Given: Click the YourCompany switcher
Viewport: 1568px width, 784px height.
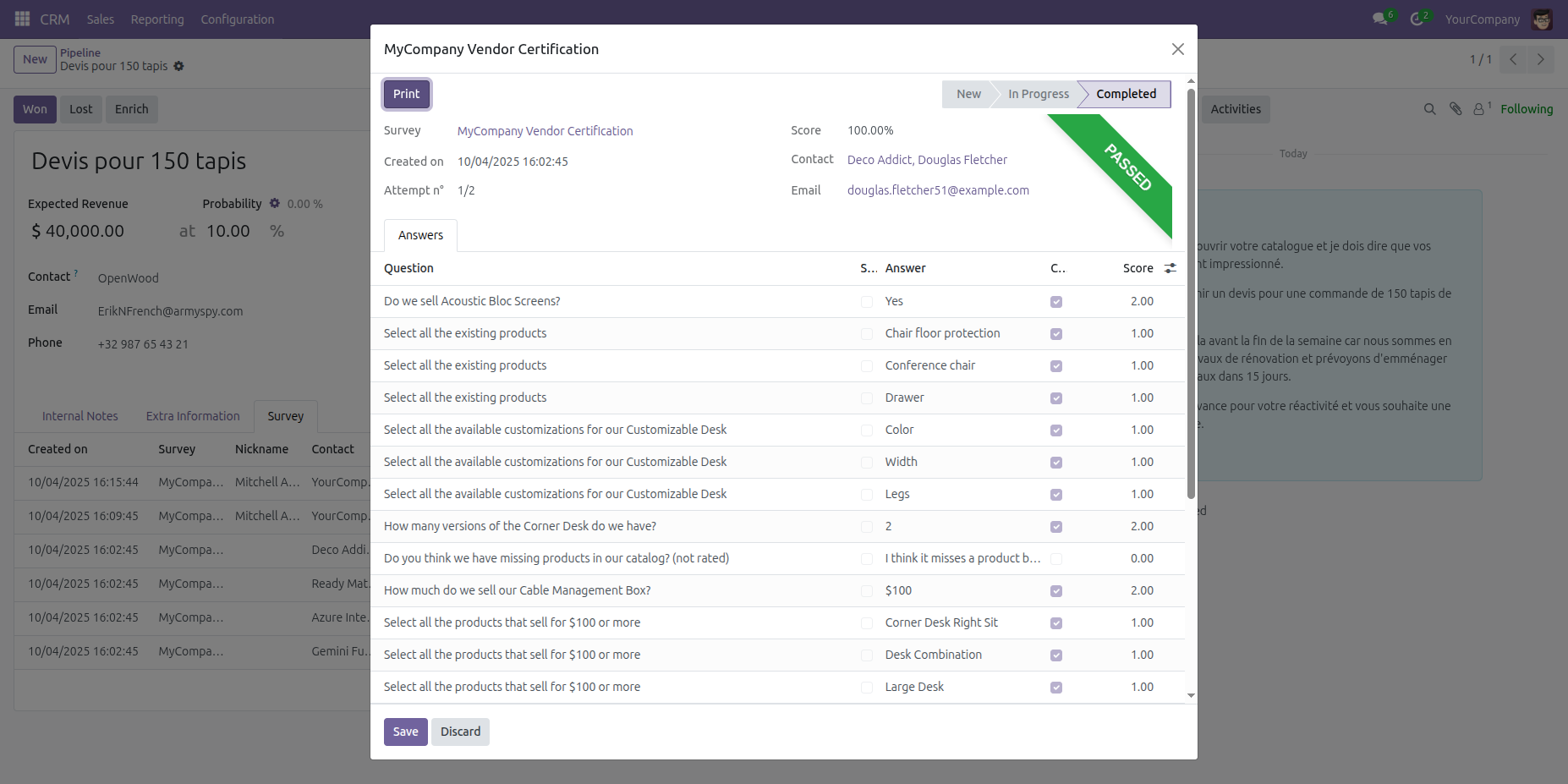Looking at the screenshot, I should coord(1482,19).
